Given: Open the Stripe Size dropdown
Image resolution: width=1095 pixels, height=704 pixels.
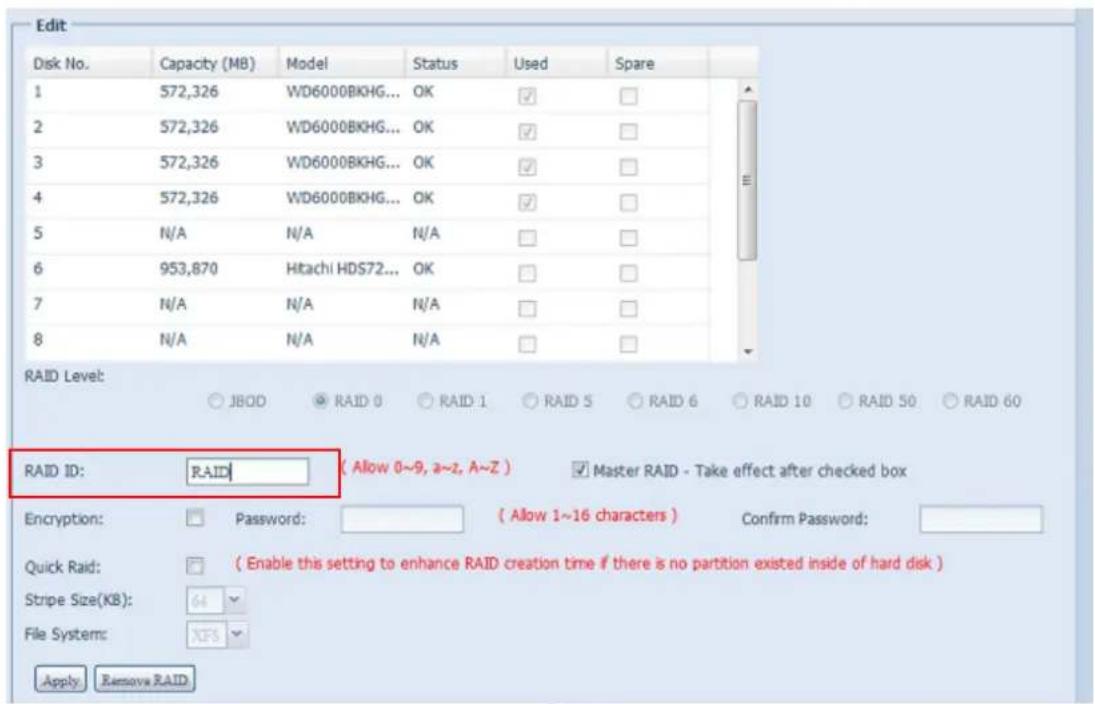Looking at the screenshot, I should 236,603.
